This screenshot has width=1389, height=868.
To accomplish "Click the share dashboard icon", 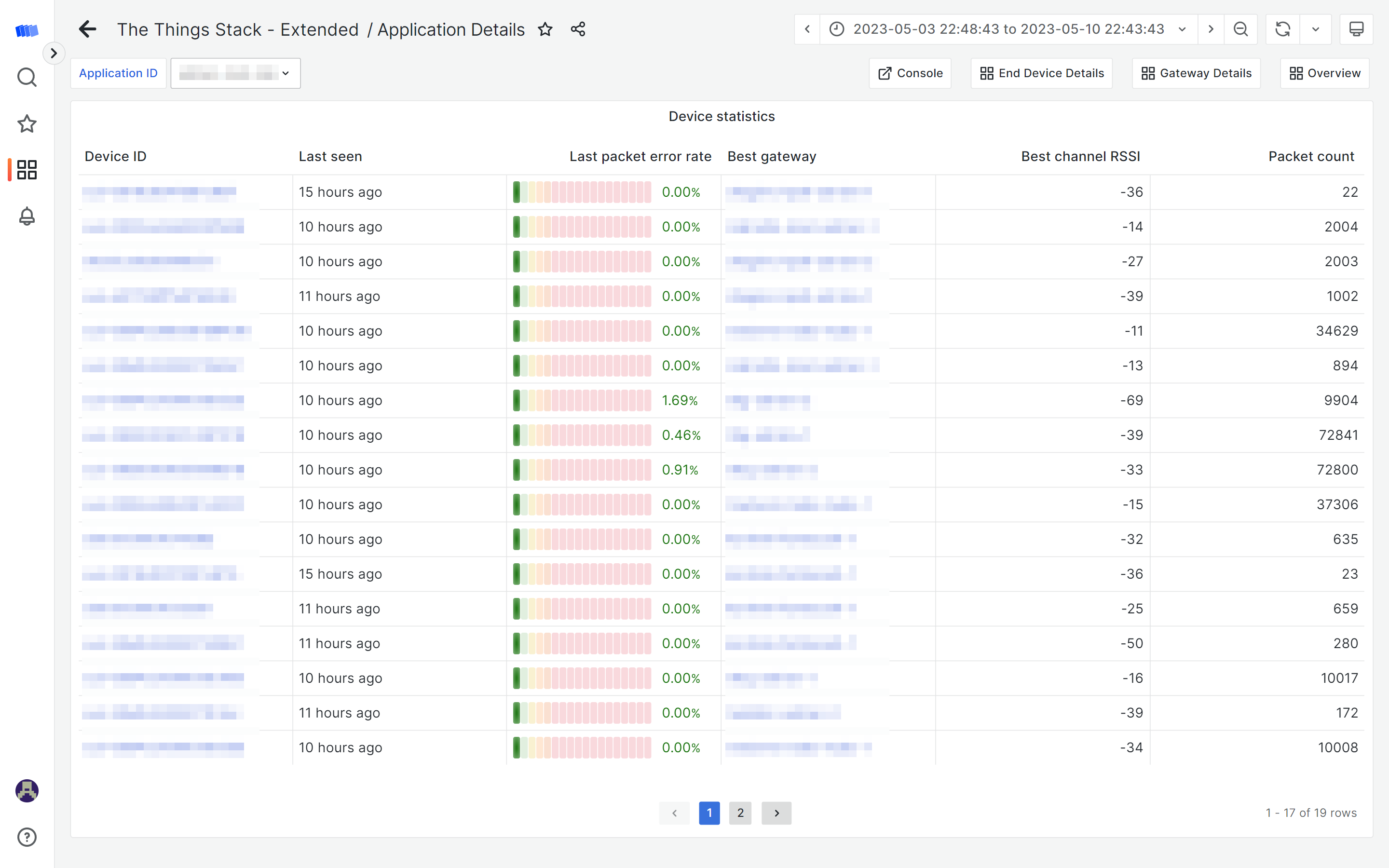I will [578, 29].
